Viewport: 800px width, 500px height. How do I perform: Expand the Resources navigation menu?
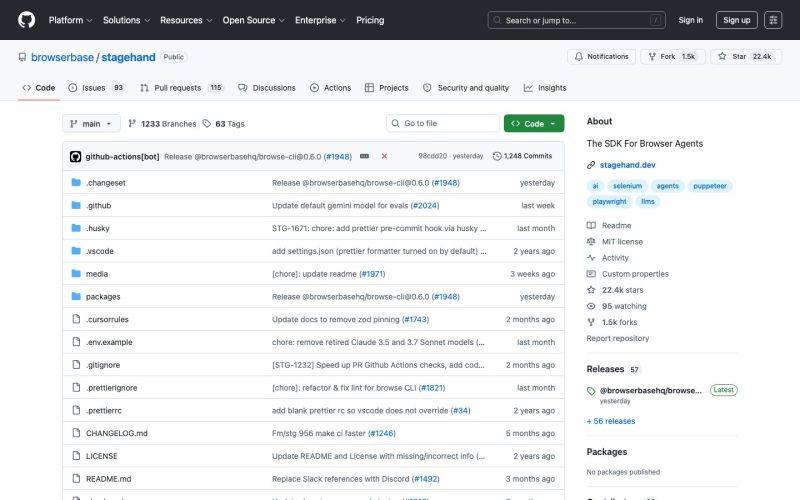click(186, 20)
